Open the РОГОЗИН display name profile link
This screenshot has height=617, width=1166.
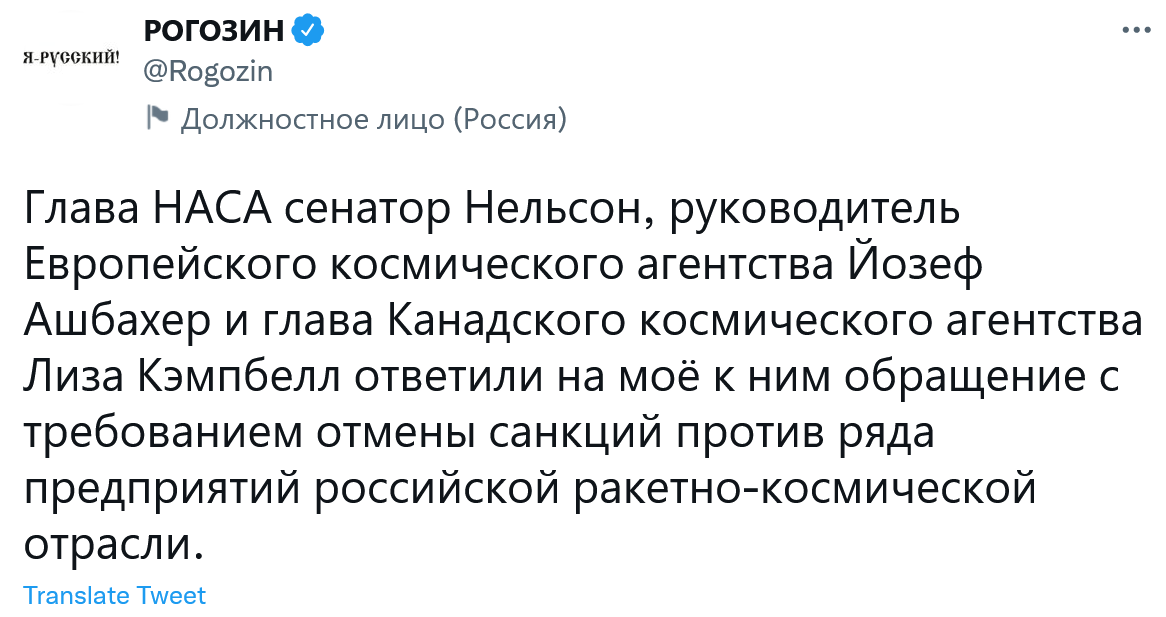[214, 32]
